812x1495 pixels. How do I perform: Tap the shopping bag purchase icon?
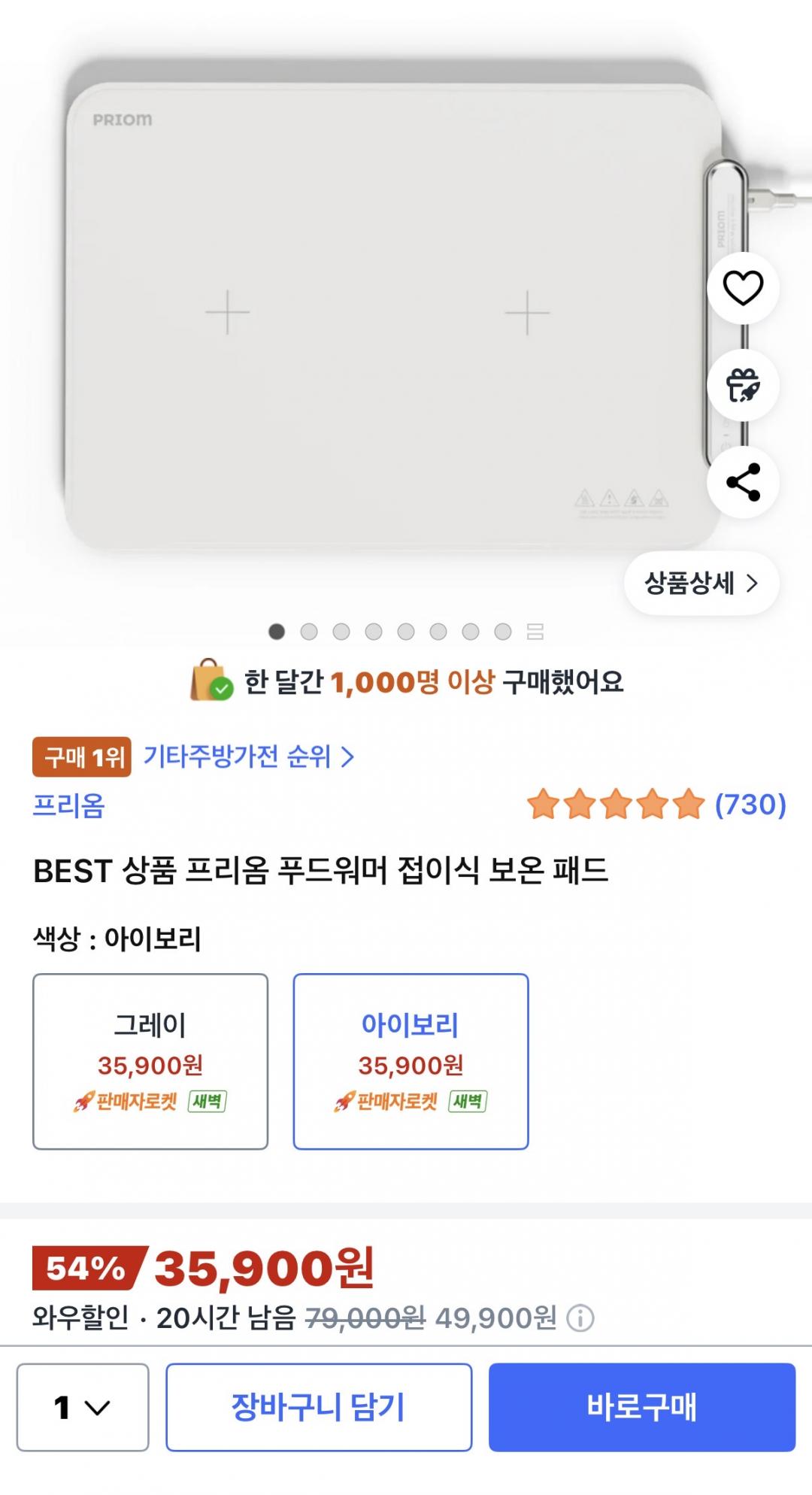click(x=211, y=681)
